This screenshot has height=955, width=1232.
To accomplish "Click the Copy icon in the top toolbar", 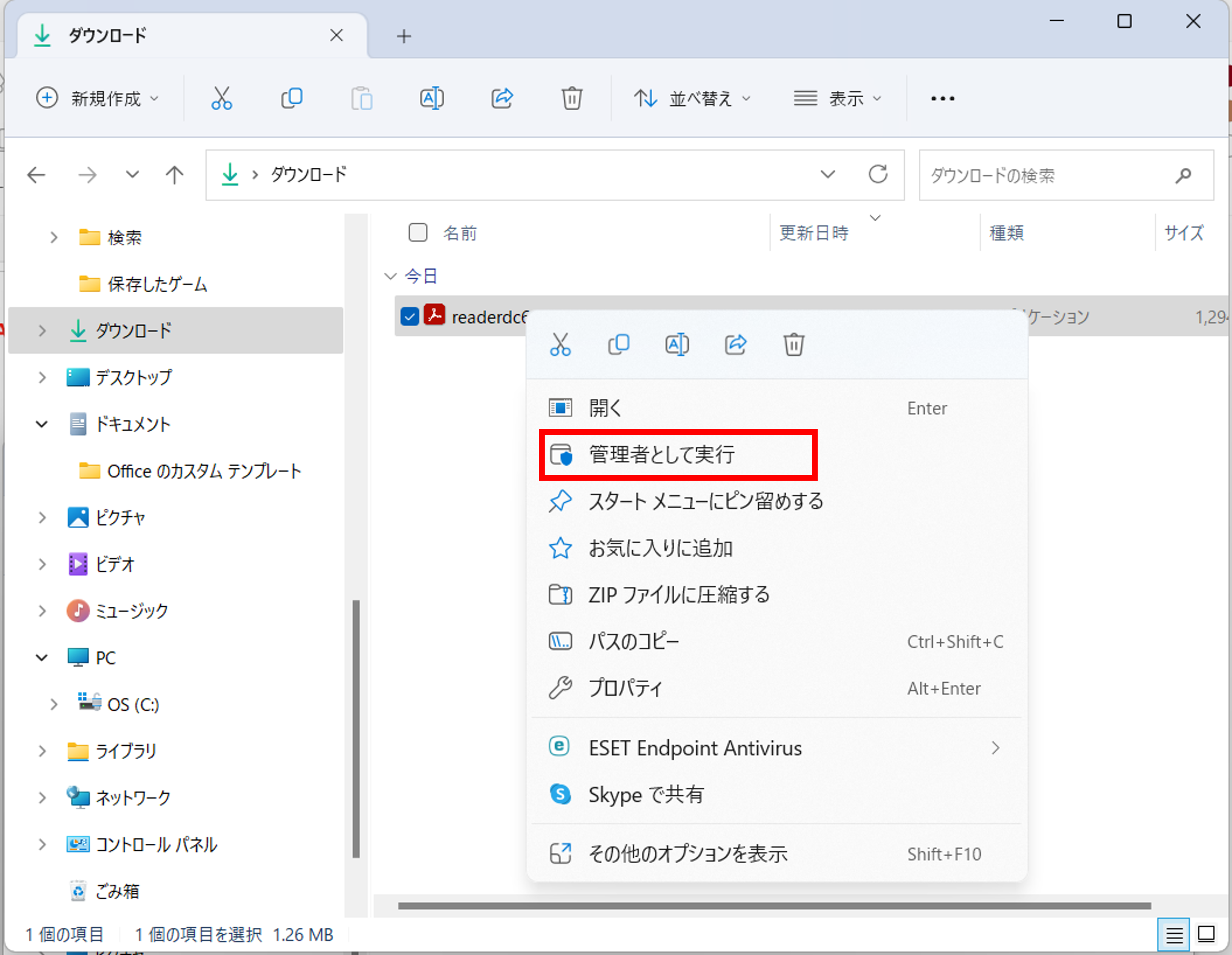I will [x=292, y=98].
